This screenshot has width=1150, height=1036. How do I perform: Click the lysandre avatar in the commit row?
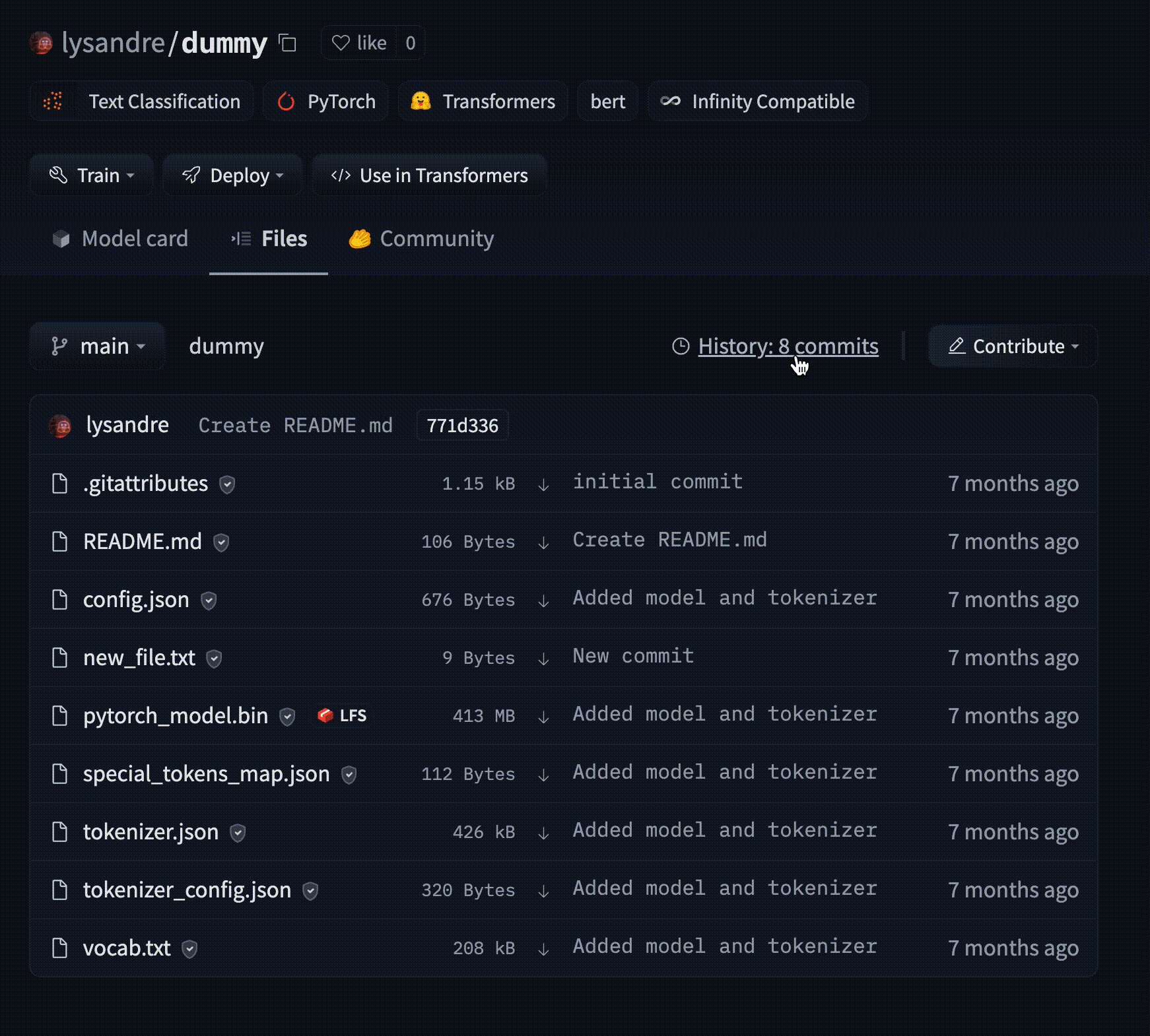point(60,426)
